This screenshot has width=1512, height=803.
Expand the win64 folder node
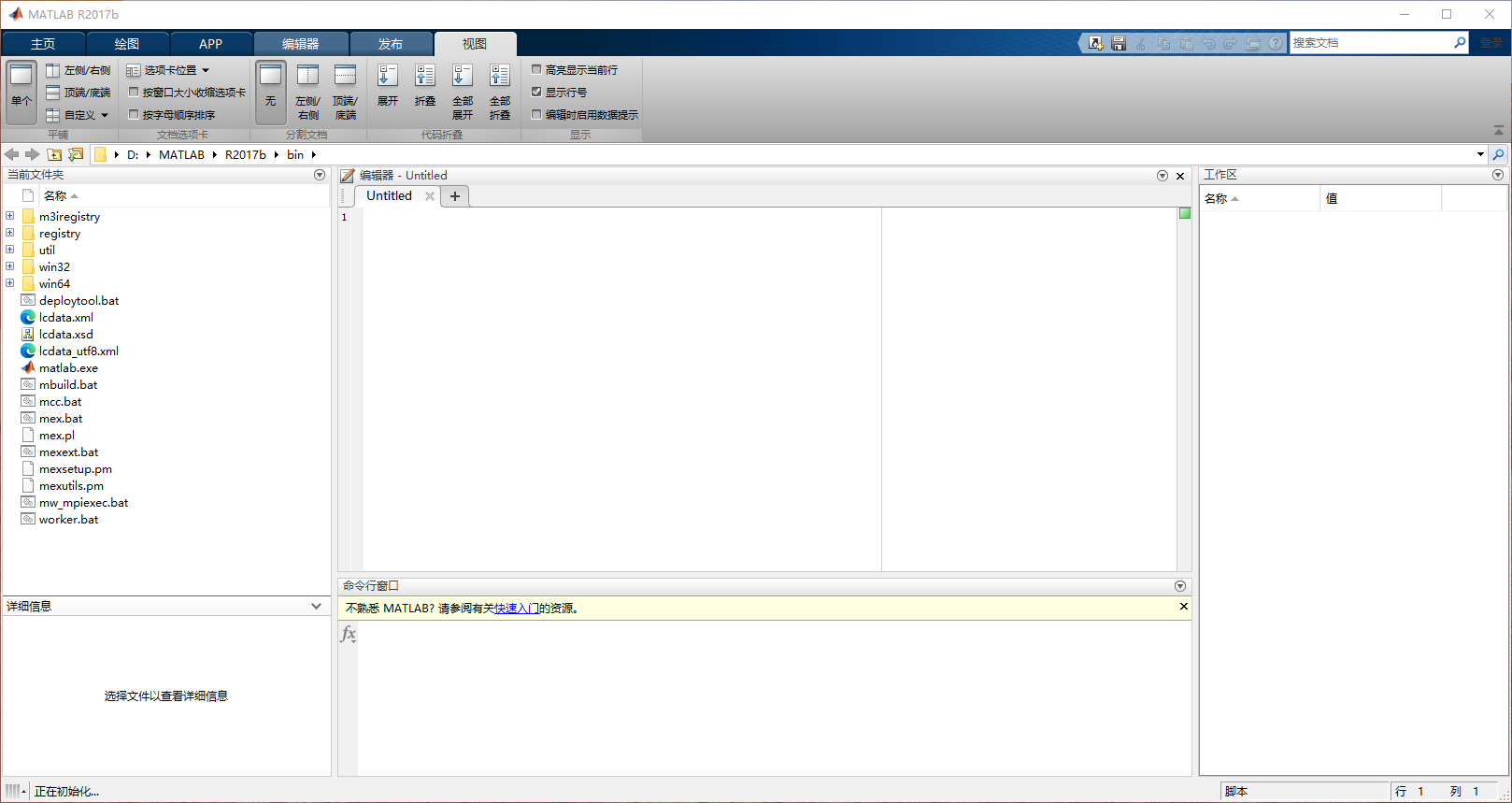click(9, 283)
